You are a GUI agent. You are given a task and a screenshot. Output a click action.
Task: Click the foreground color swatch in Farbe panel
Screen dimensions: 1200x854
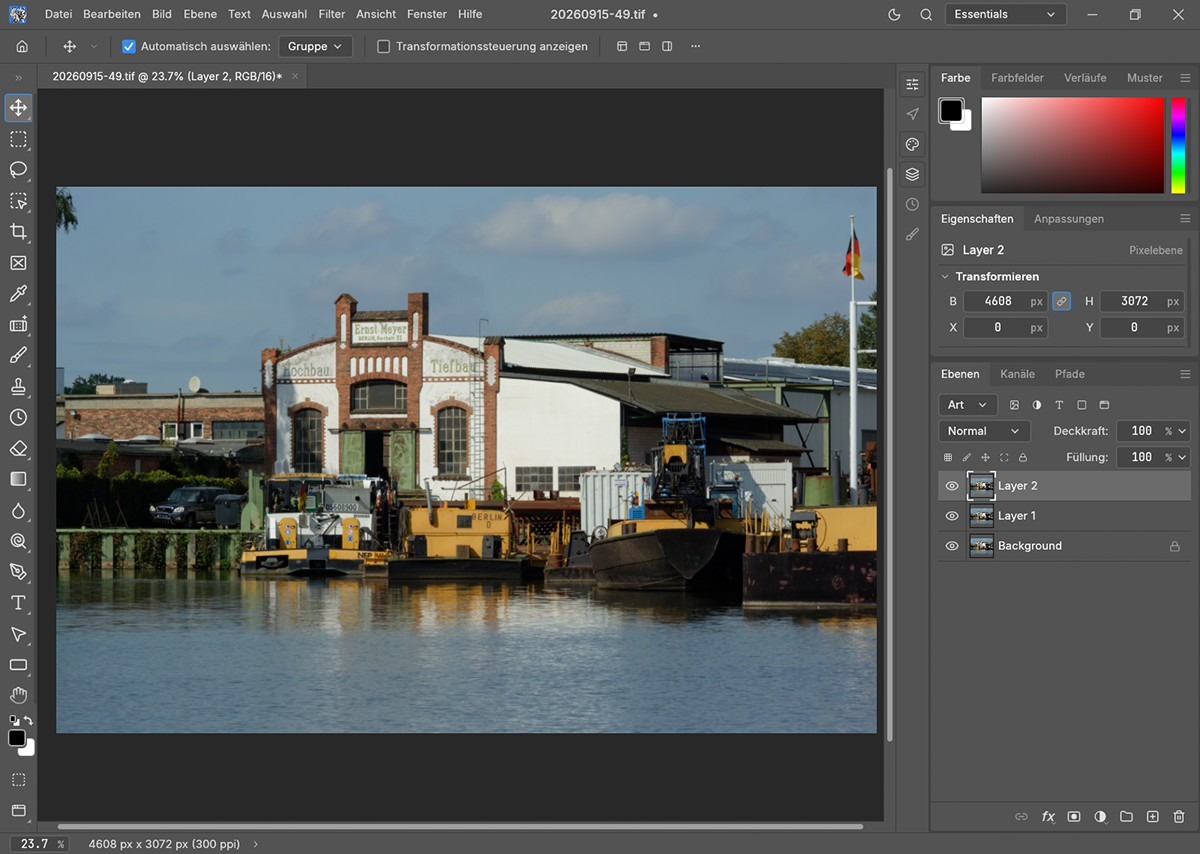pos(951,110)
